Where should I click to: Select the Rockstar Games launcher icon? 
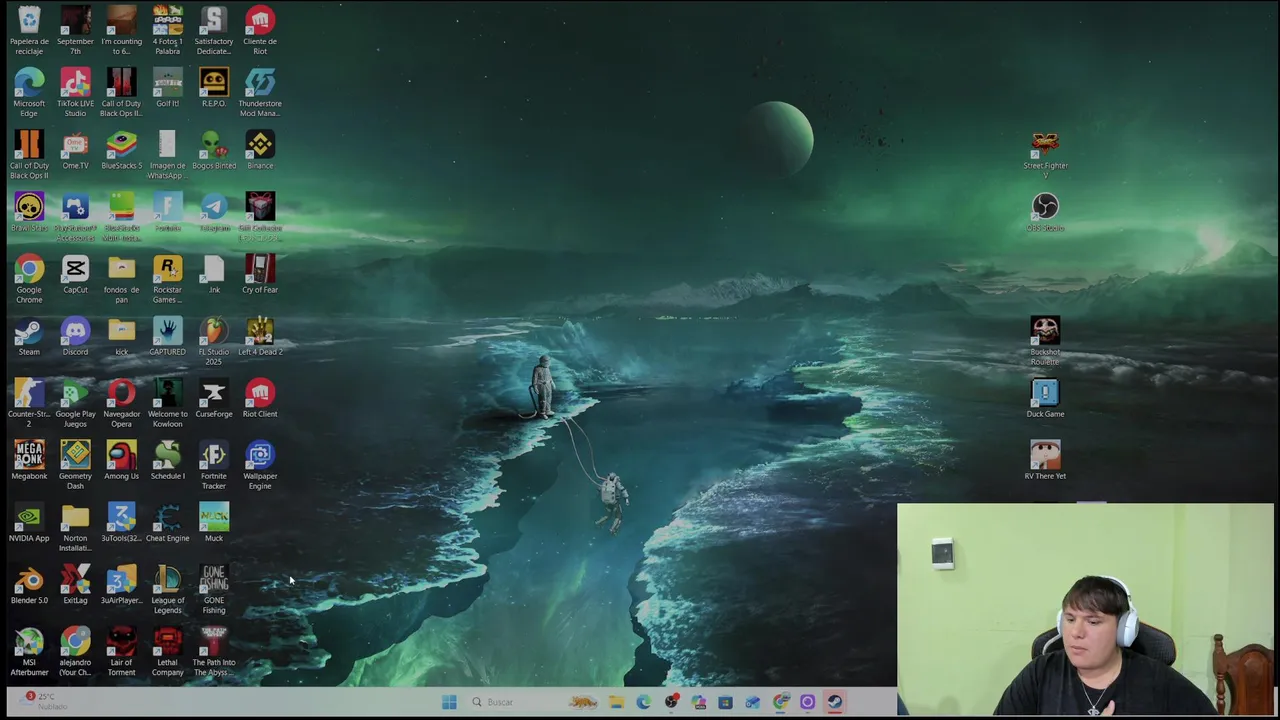pyautogui.click(x=167, y=279)
